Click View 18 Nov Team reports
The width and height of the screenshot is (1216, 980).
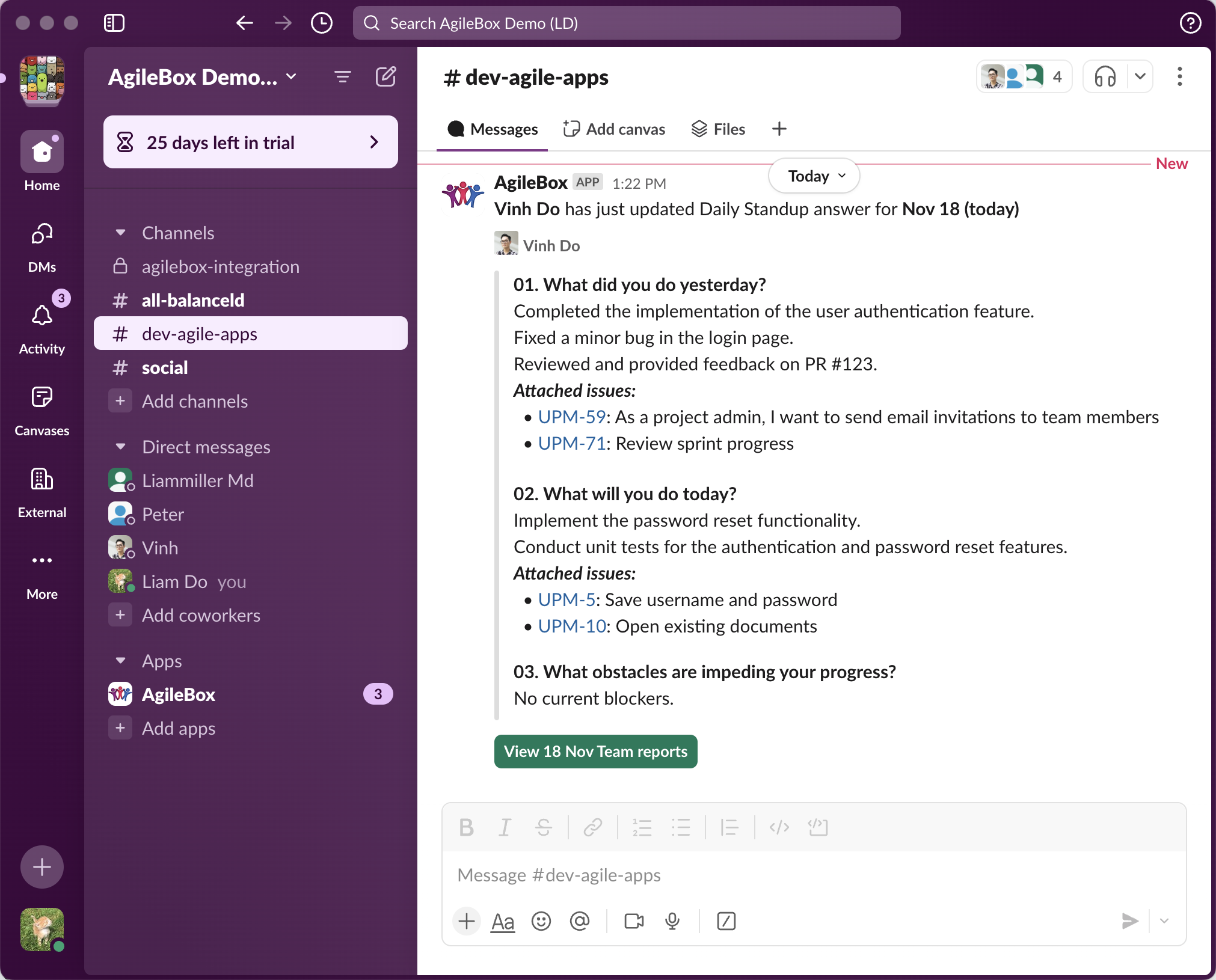tap(595, 752)
